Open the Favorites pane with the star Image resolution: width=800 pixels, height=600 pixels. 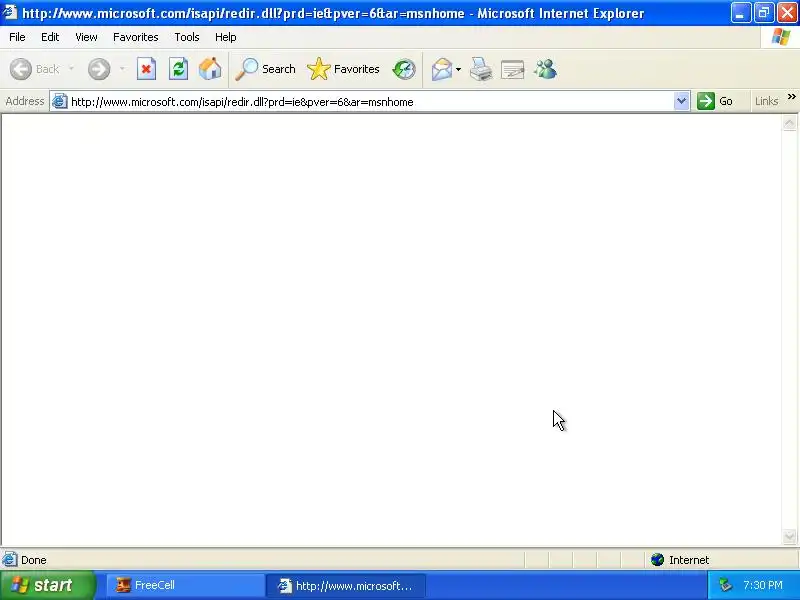[x=343, y=69]
